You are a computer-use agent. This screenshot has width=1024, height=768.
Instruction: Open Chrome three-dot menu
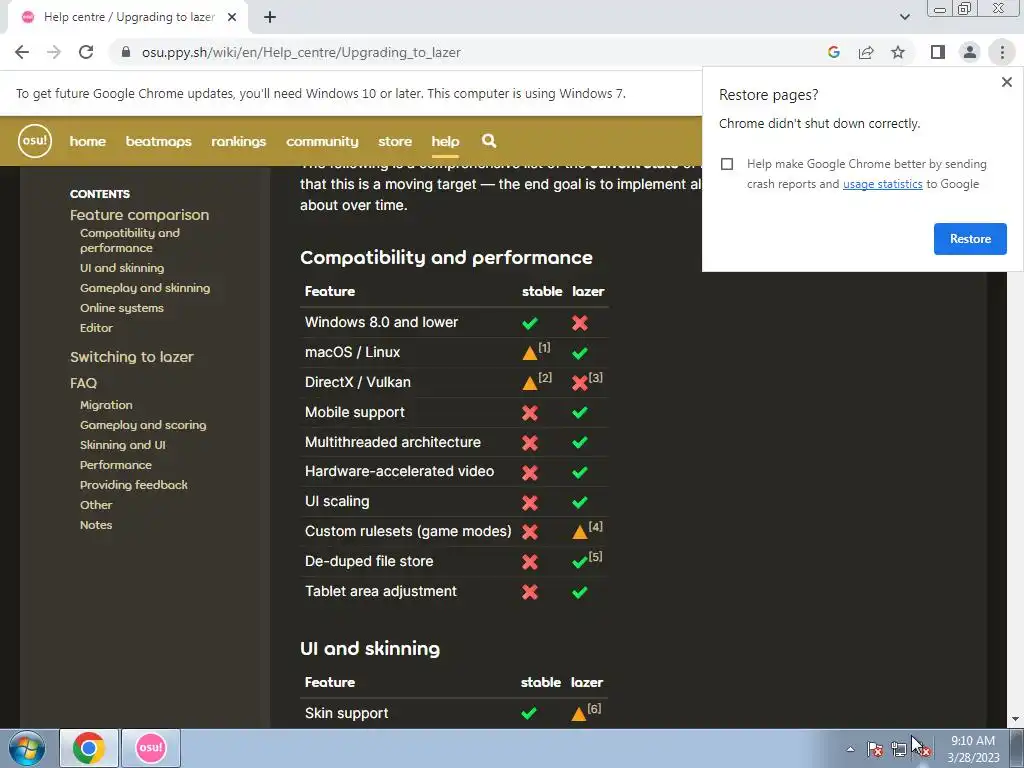tap(1002, 52)
